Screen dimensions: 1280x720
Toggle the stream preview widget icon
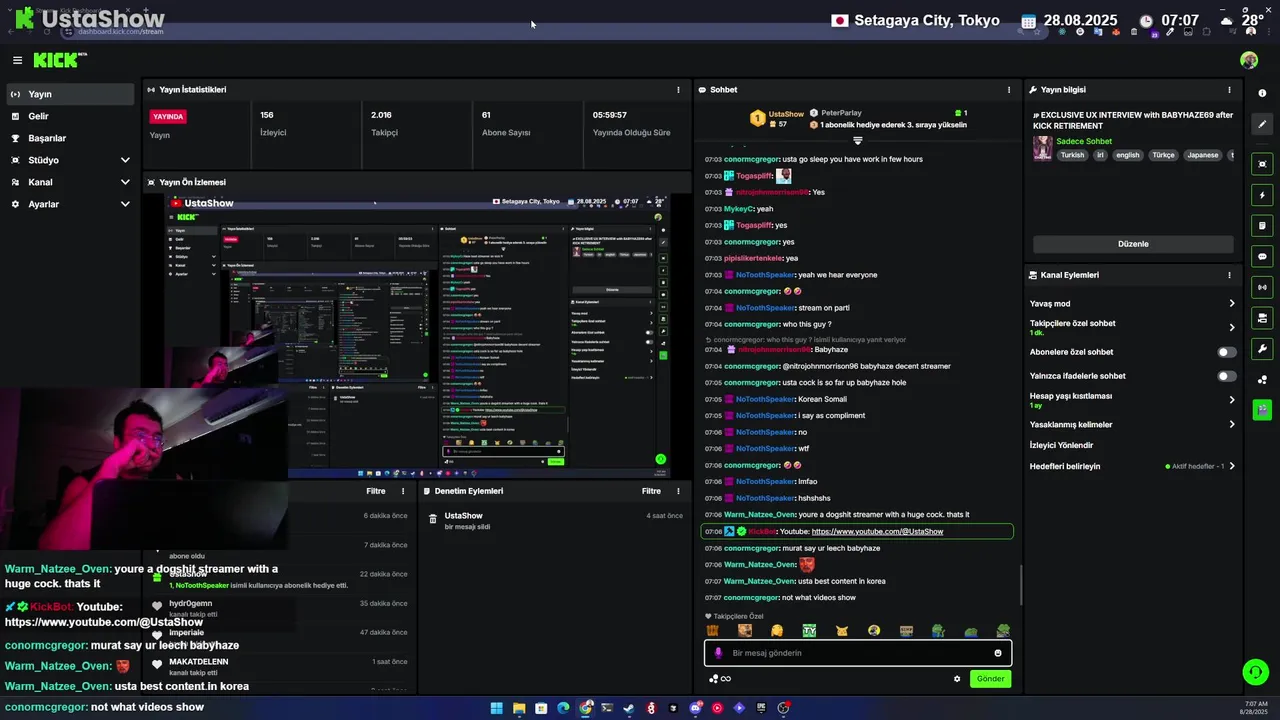coord(1262,164)
